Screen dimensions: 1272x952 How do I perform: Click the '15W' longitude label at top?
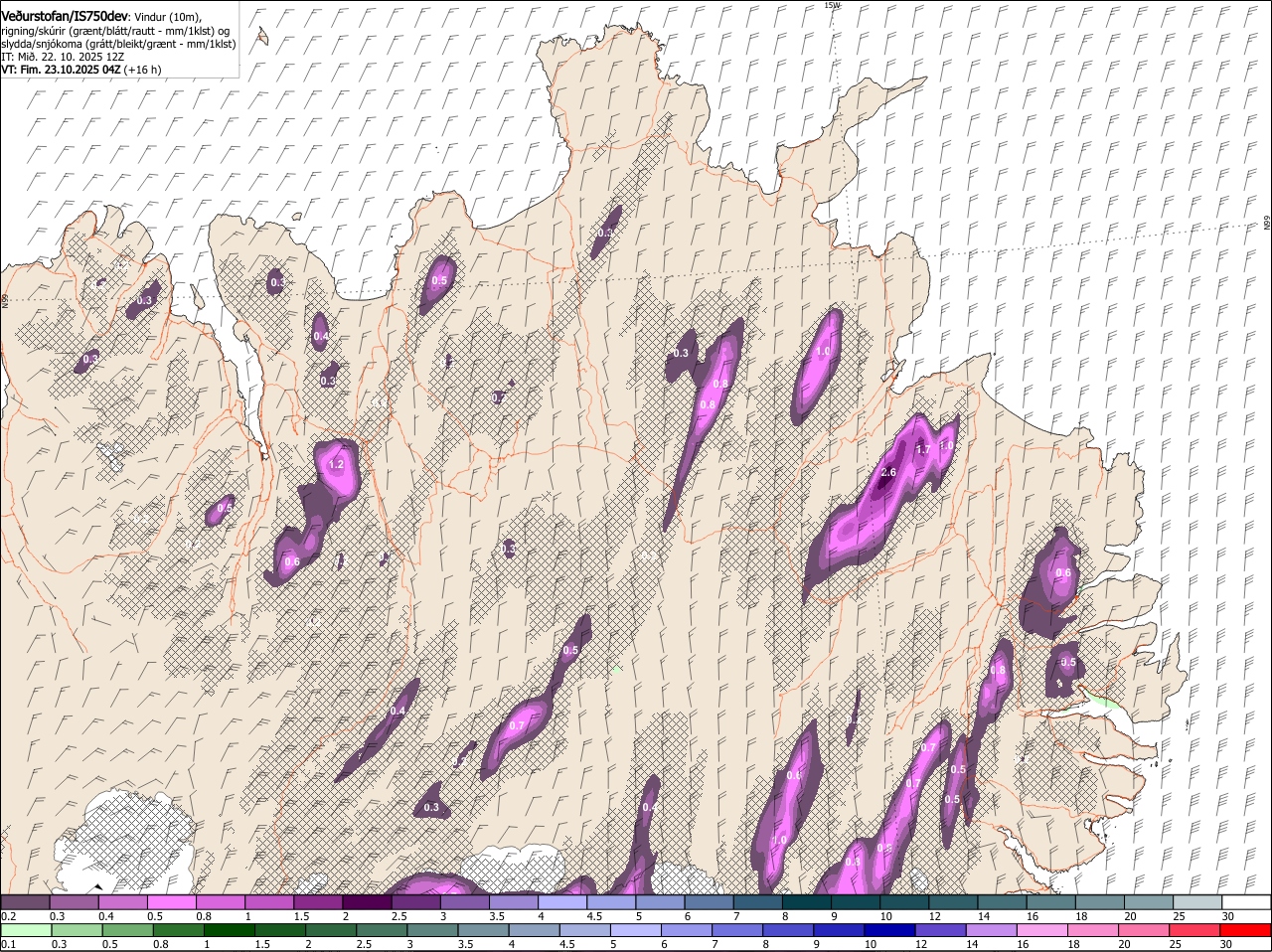coord(832,5)
